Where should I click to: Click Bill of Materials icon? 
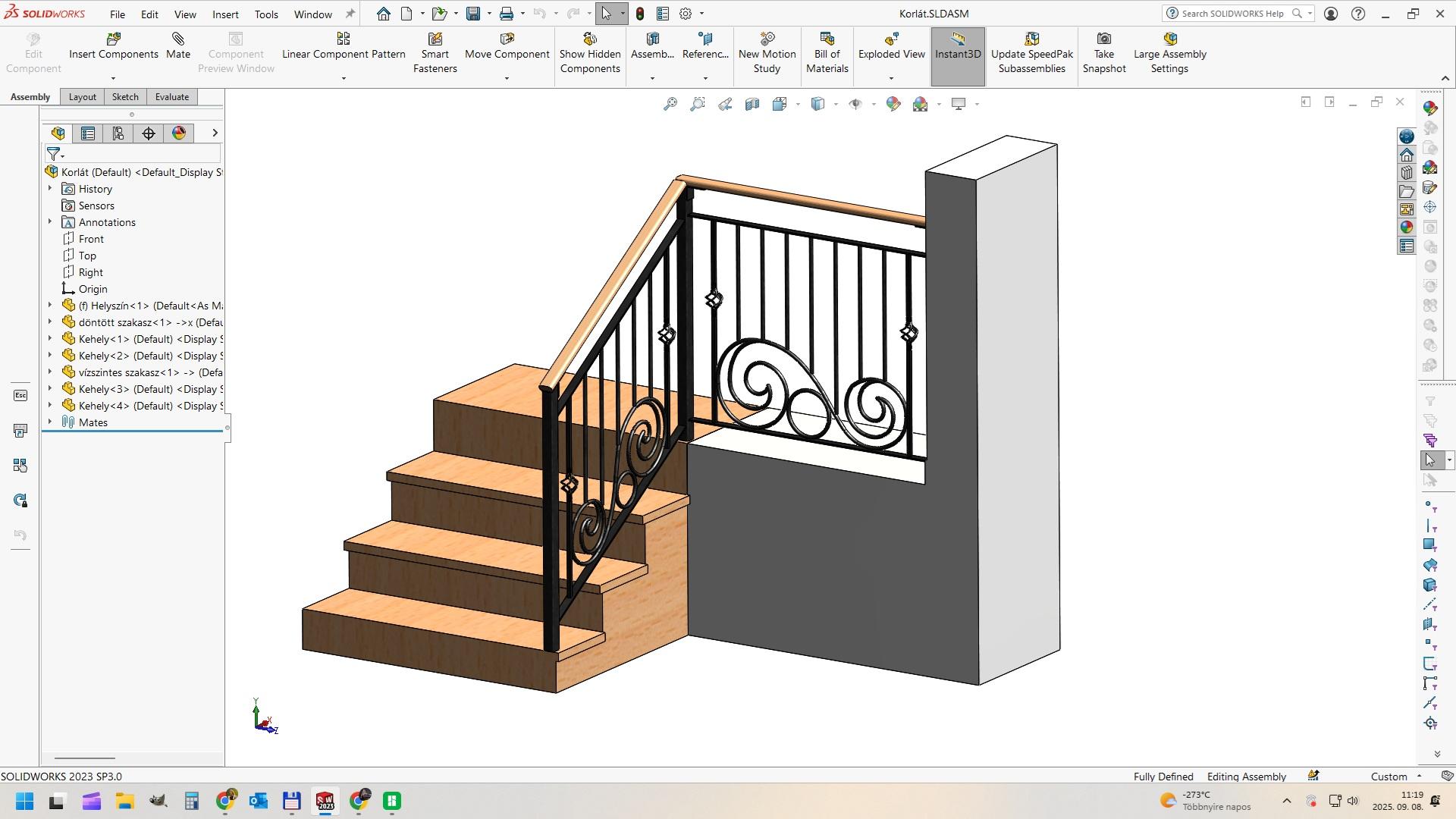pos(827,39)
